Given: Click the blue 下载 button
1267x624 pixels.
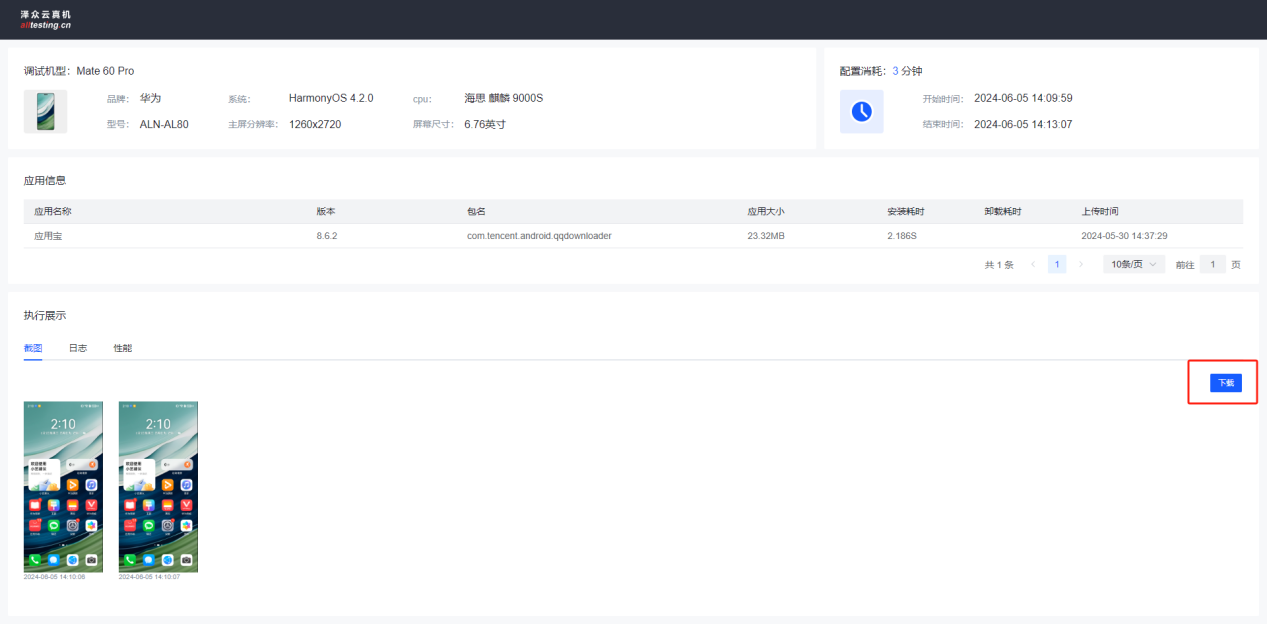Looking at the screenshot, I should point(1225,383).
